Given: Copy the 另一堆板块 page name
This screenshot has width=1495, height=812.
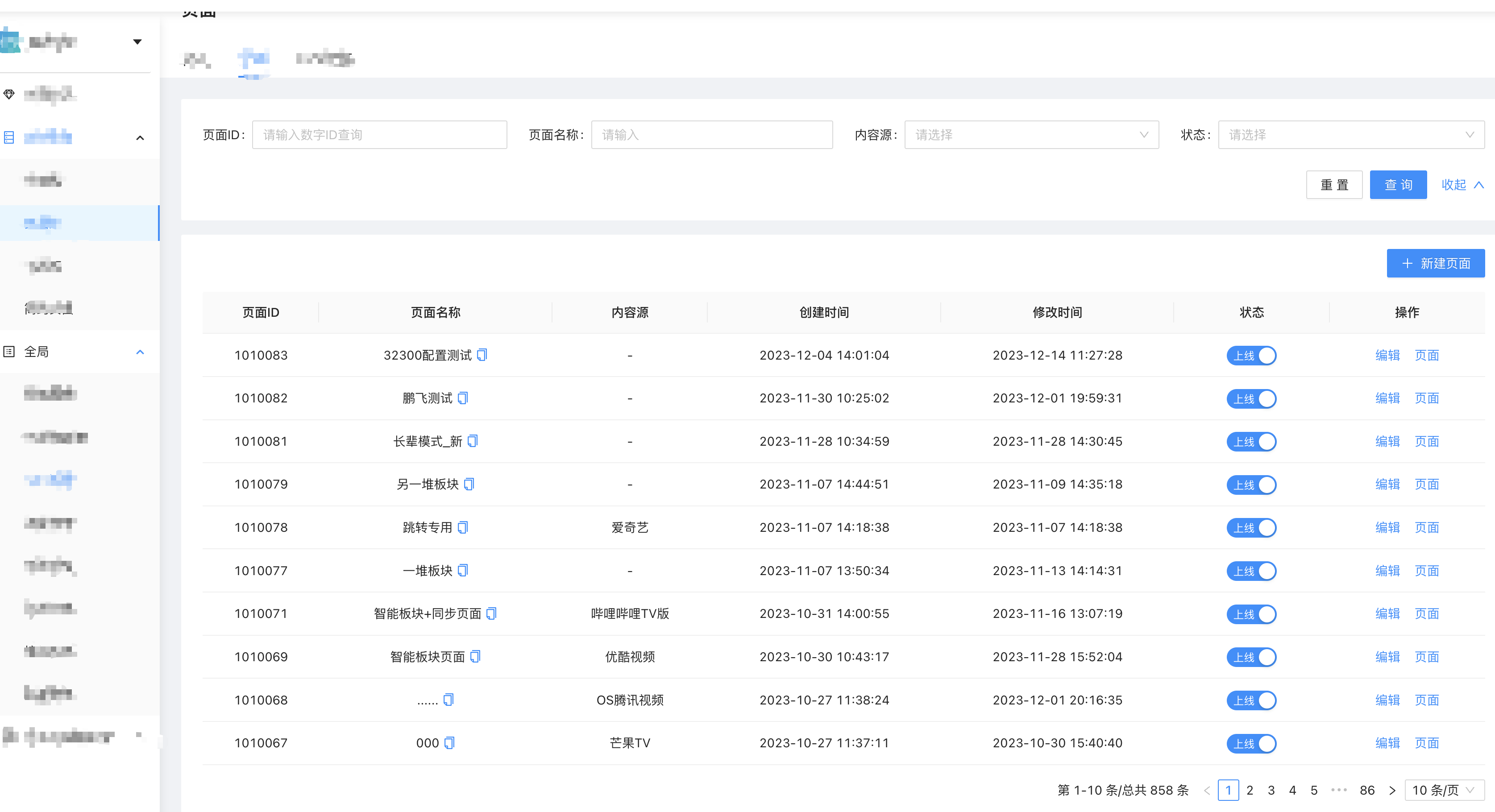Looking at the screenshot, I should 469,484.
